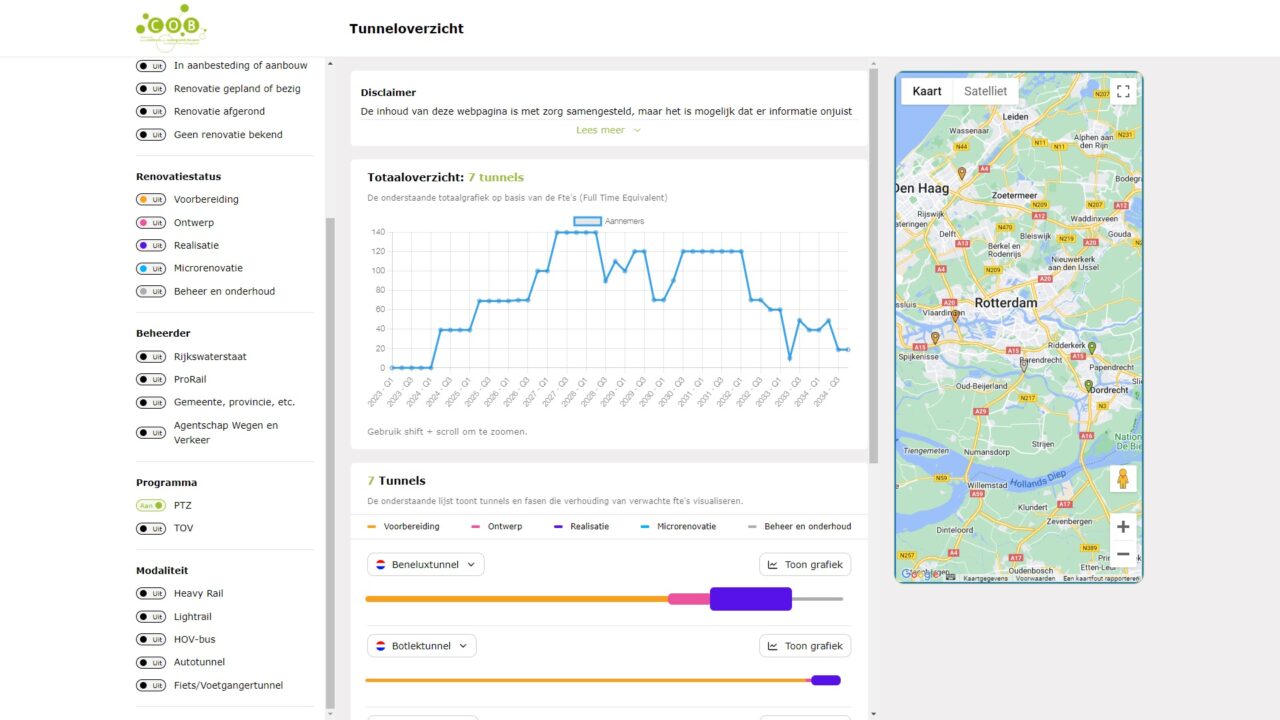
Task: Turn on the Realisatie status toggle
Action: click(x=151, y=246)
